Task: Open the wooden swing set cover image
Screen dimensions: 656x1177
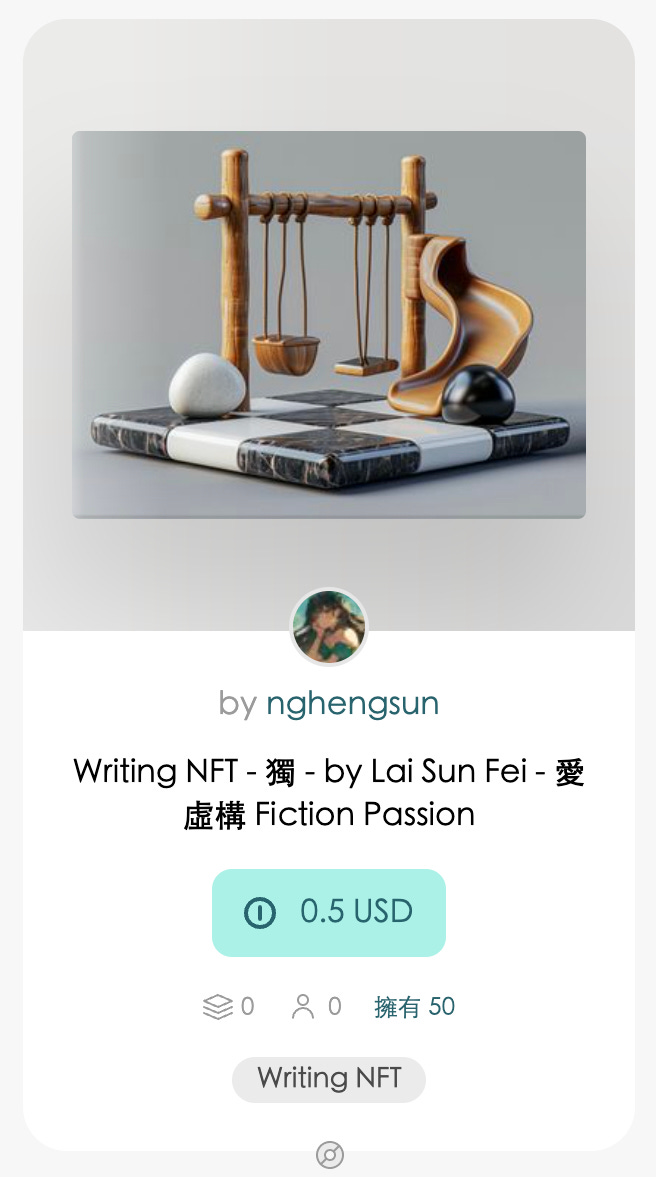Action: [329, 325]
